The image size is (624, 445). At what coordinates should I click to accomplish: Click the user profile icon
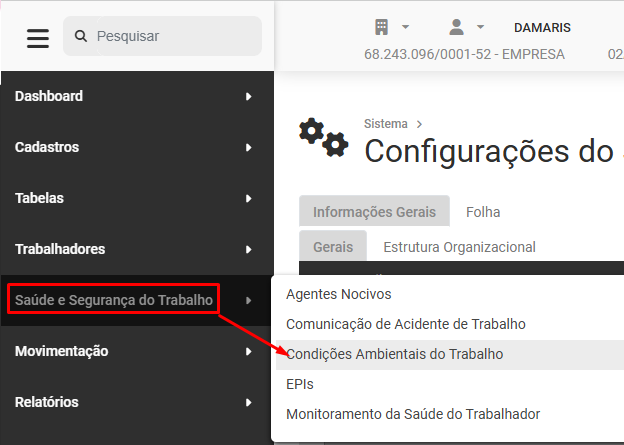(456, 27)
